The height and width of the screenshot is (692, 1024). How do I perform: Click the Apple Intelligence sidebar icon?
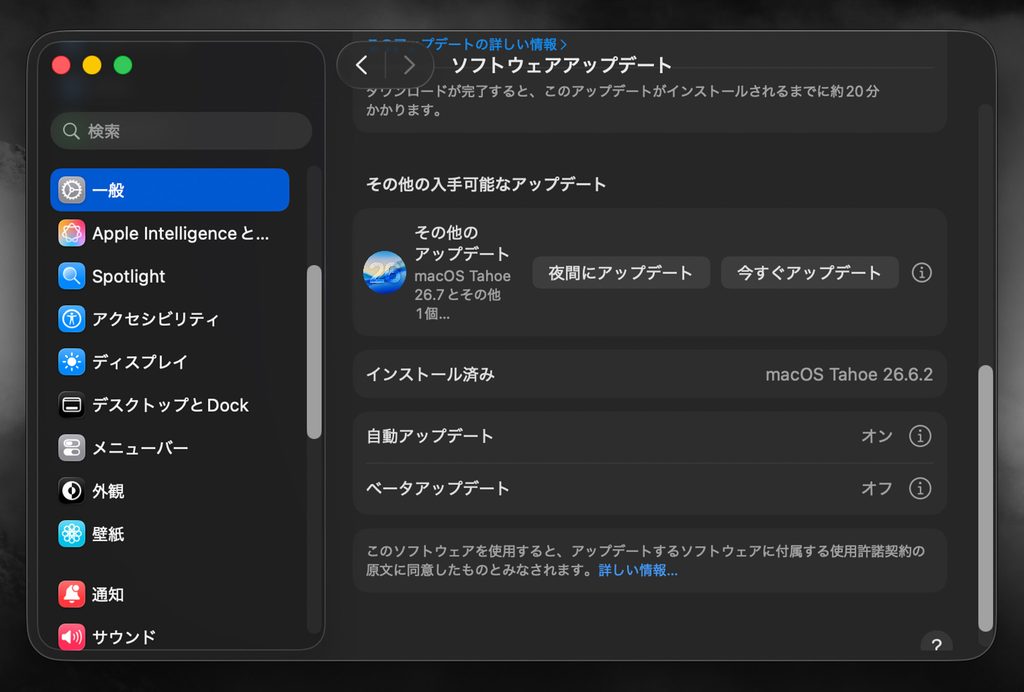tap(72, 233)
